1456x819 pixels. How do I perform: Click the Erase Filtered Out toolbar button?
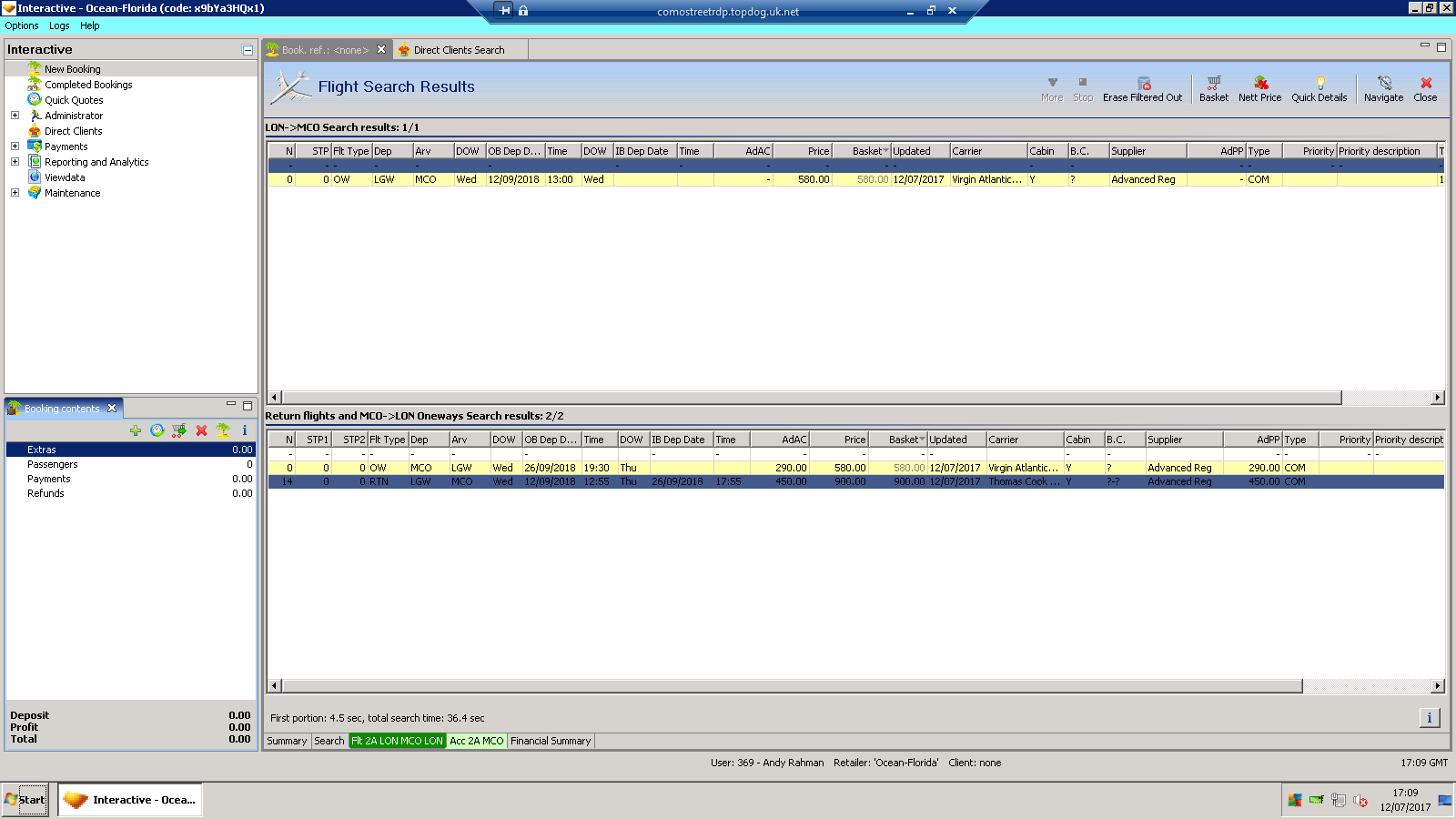1143,89
